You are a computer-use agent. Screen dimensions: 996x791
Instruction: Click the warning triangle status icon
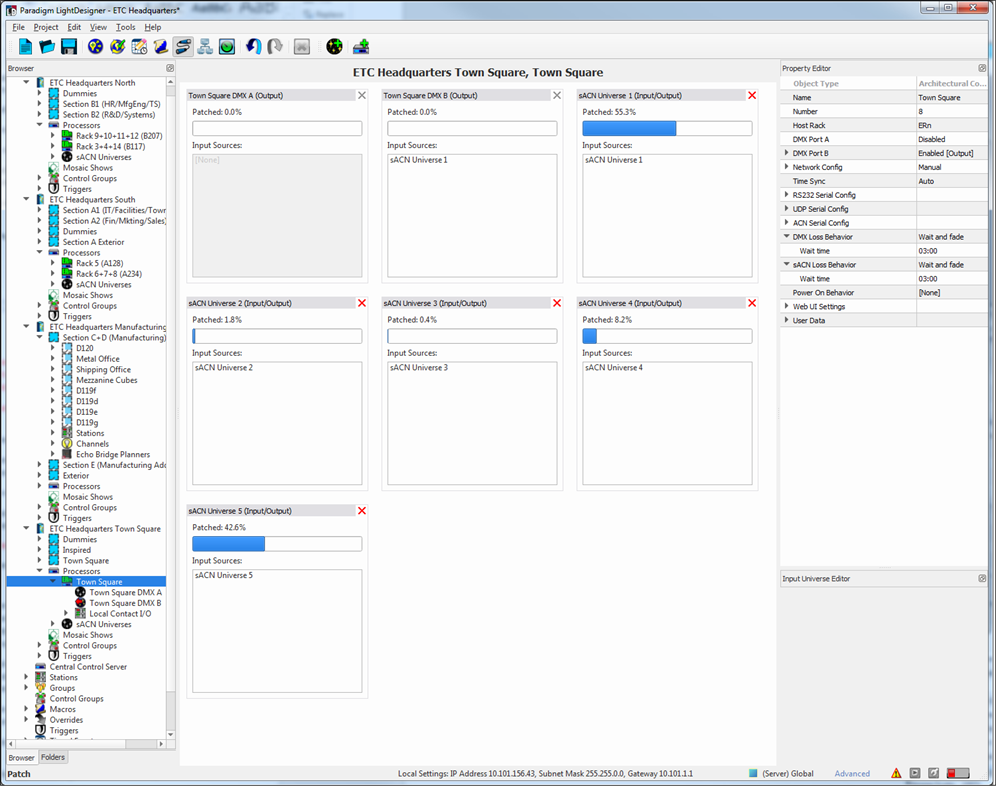896,773
